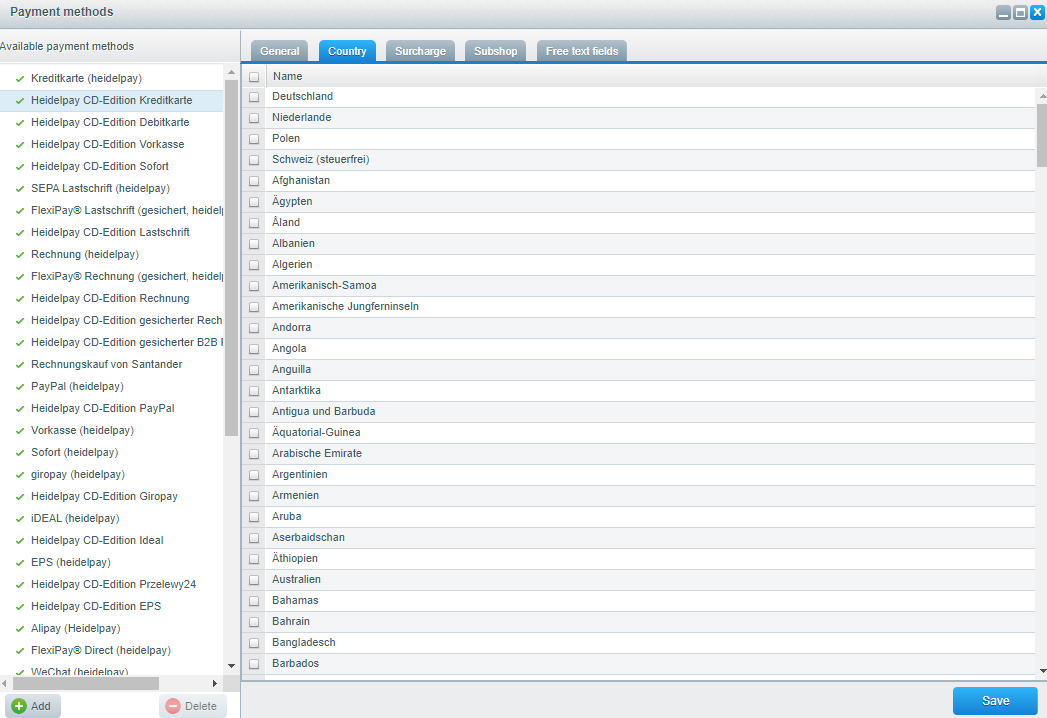The width and height of the screenshot is (1047, 718).
Task: Open the Subshop tab
Action: 495,51
